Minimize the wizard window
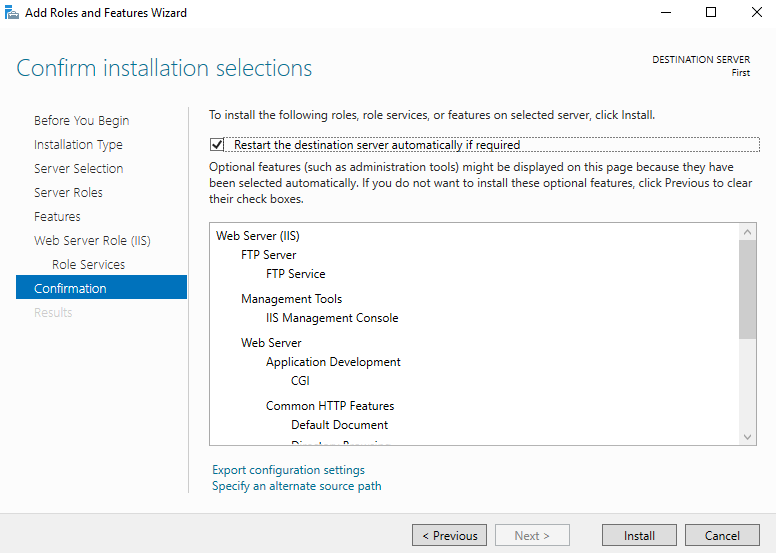 click(x=666, y=12)
